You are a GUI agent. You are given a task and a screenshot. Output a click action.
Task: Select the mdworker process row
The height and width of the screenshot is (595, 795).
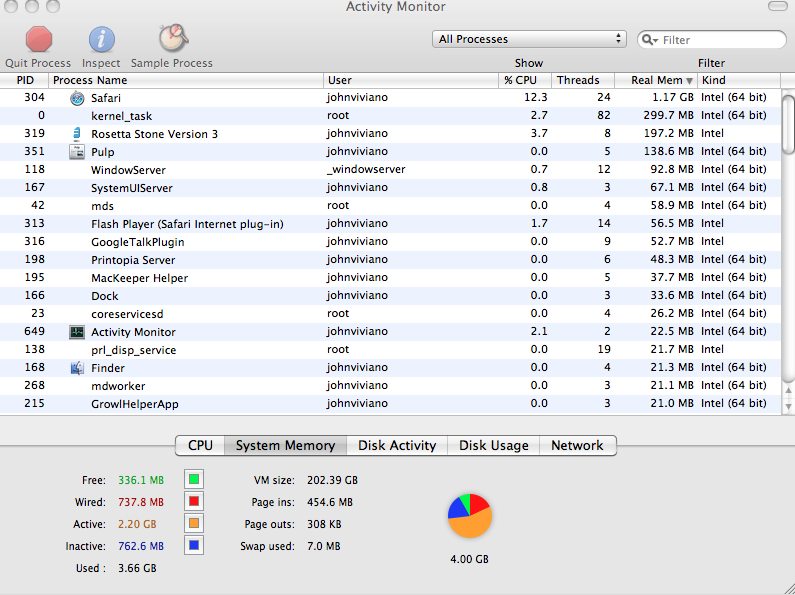390,386
